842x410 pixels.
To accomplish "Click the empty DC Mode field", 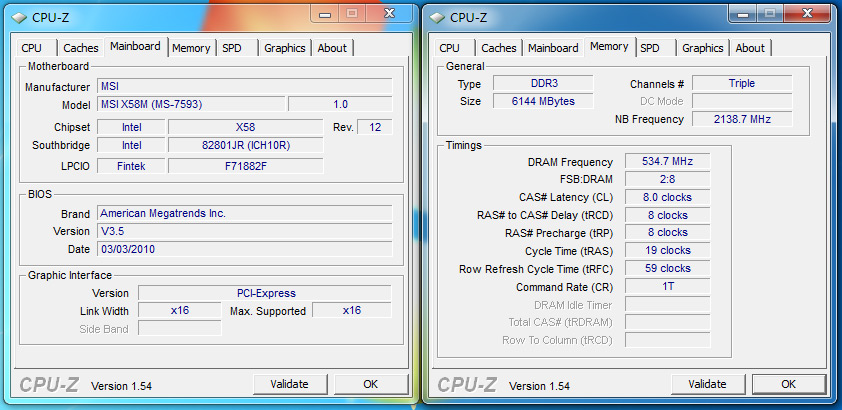I will tap(742, 101).
